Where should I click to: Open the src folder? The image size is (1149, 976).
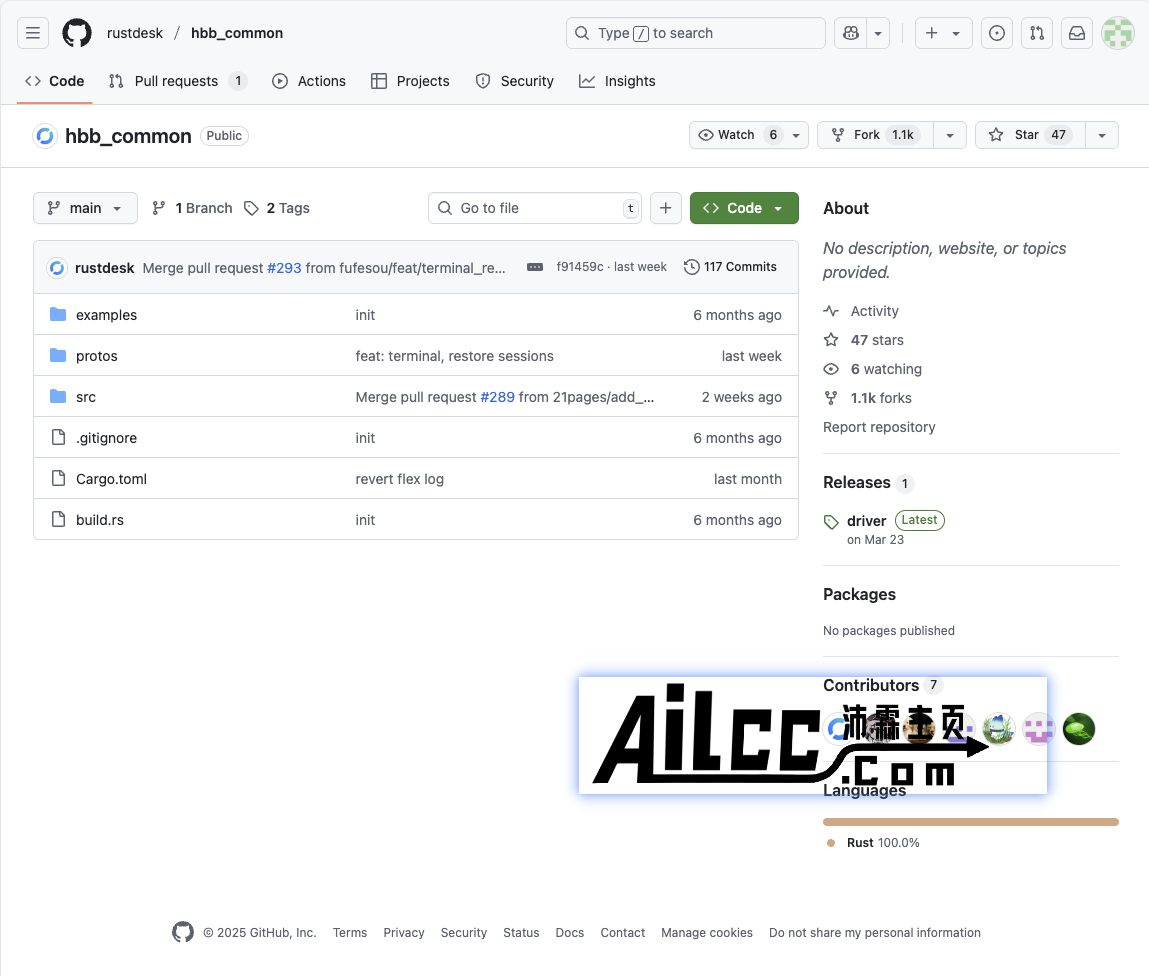pos(86,397)
